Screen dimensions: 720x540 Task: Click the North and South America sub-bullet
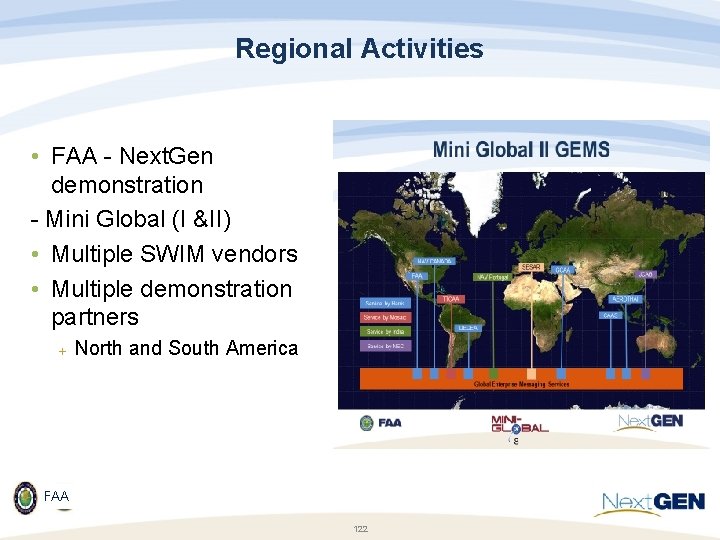tap(186, 348)
